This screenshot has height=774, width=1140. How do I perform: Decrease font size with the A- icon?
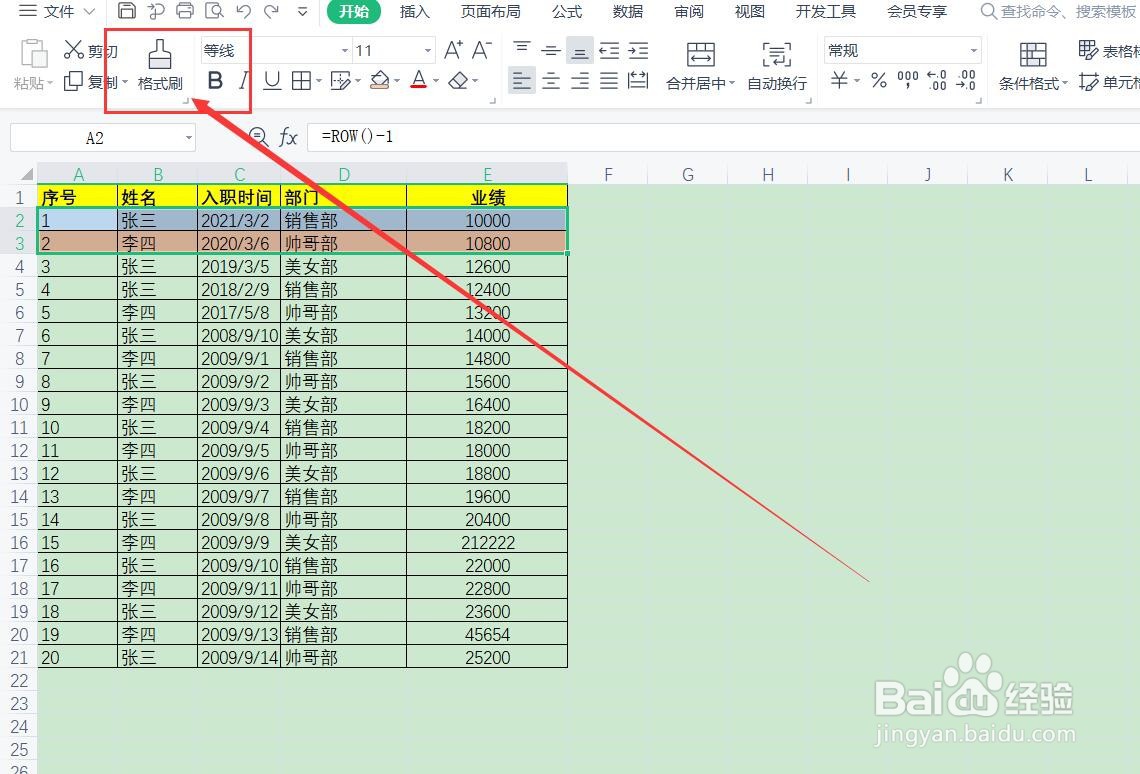click(481, 50)
